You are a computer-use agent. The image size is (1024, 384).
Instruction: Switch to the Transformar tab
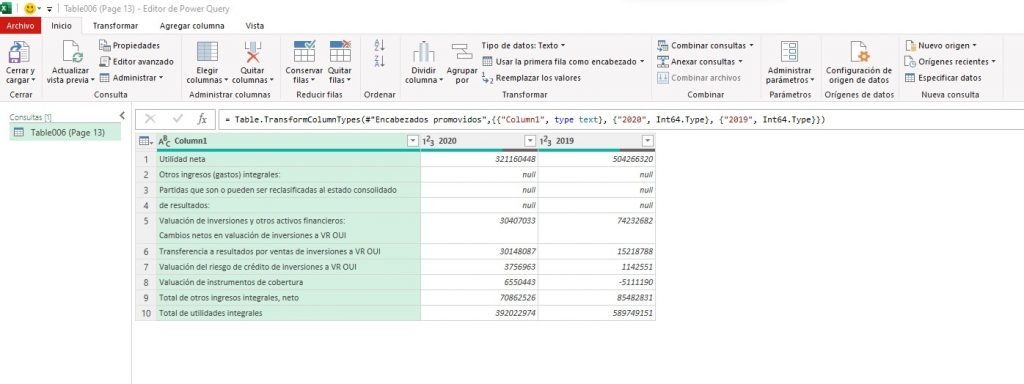115,26
